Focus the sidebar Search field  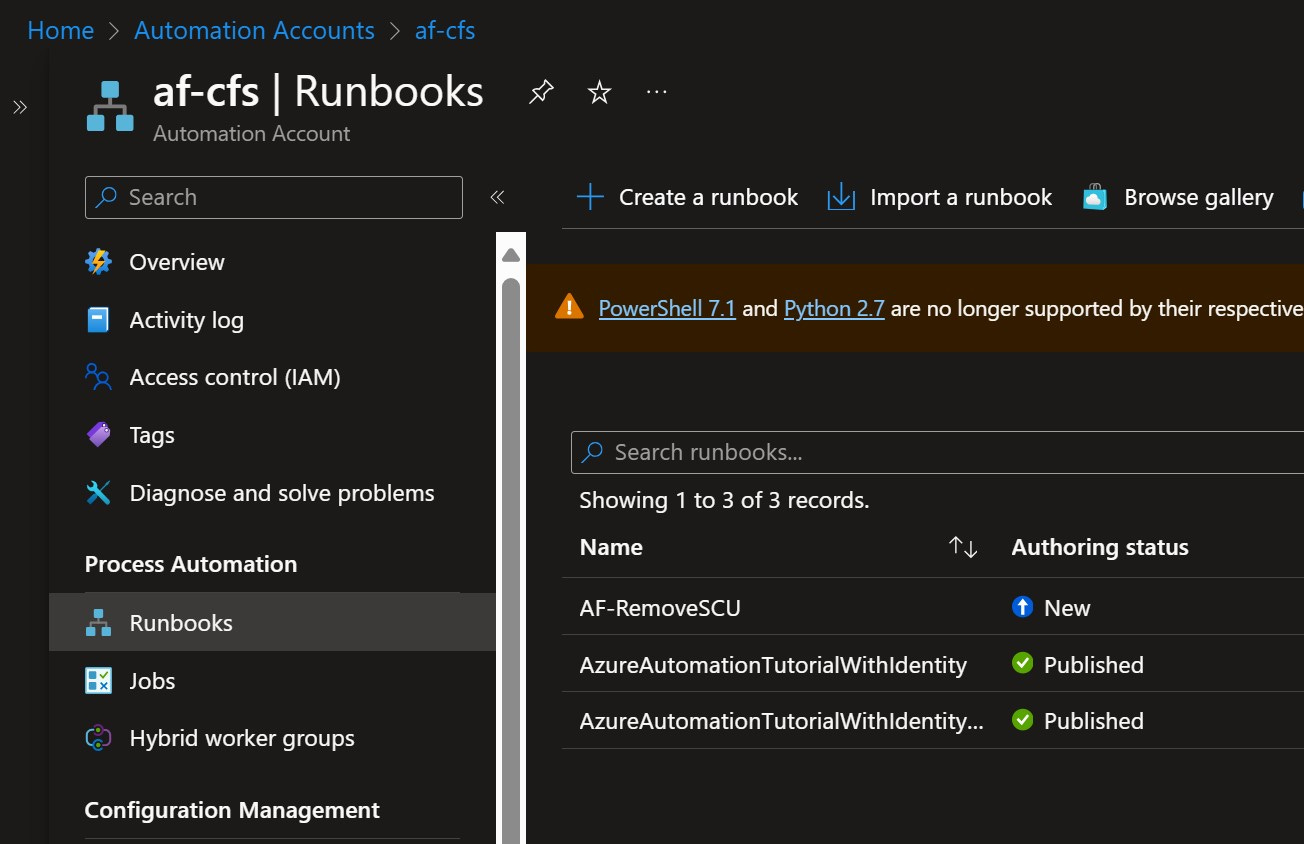274,197
